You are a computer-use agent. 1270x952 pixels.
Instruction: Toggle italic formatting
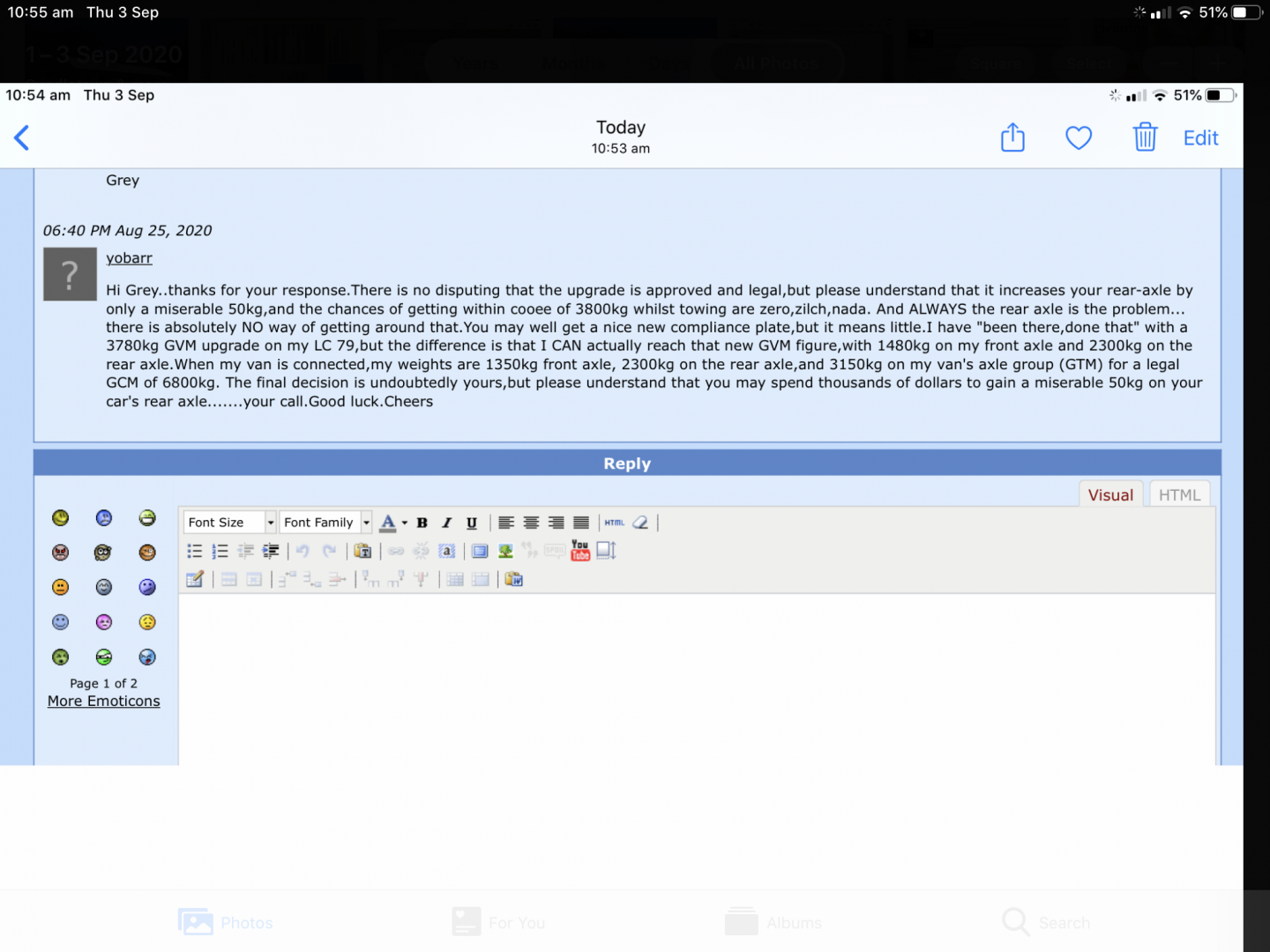pyautogui.click(x=446, y=523)
